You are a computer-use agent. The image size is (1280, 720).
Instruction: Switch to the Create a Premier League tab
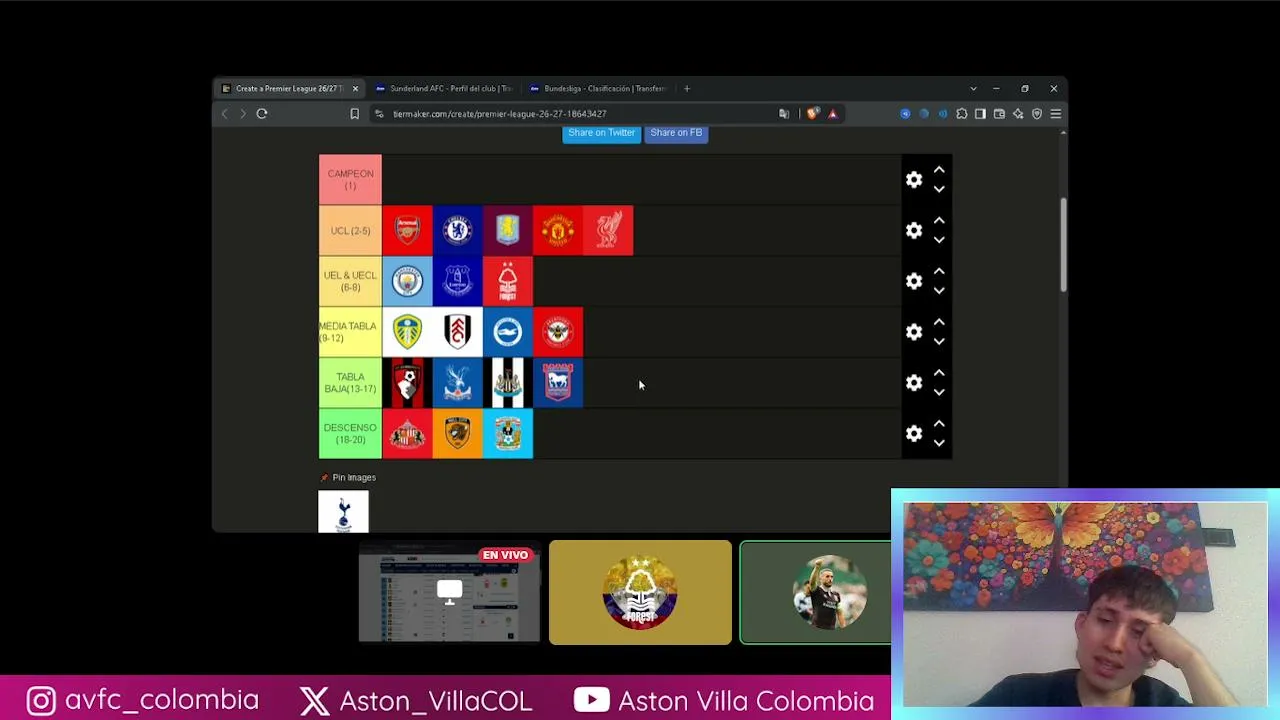tap(289, 89)
